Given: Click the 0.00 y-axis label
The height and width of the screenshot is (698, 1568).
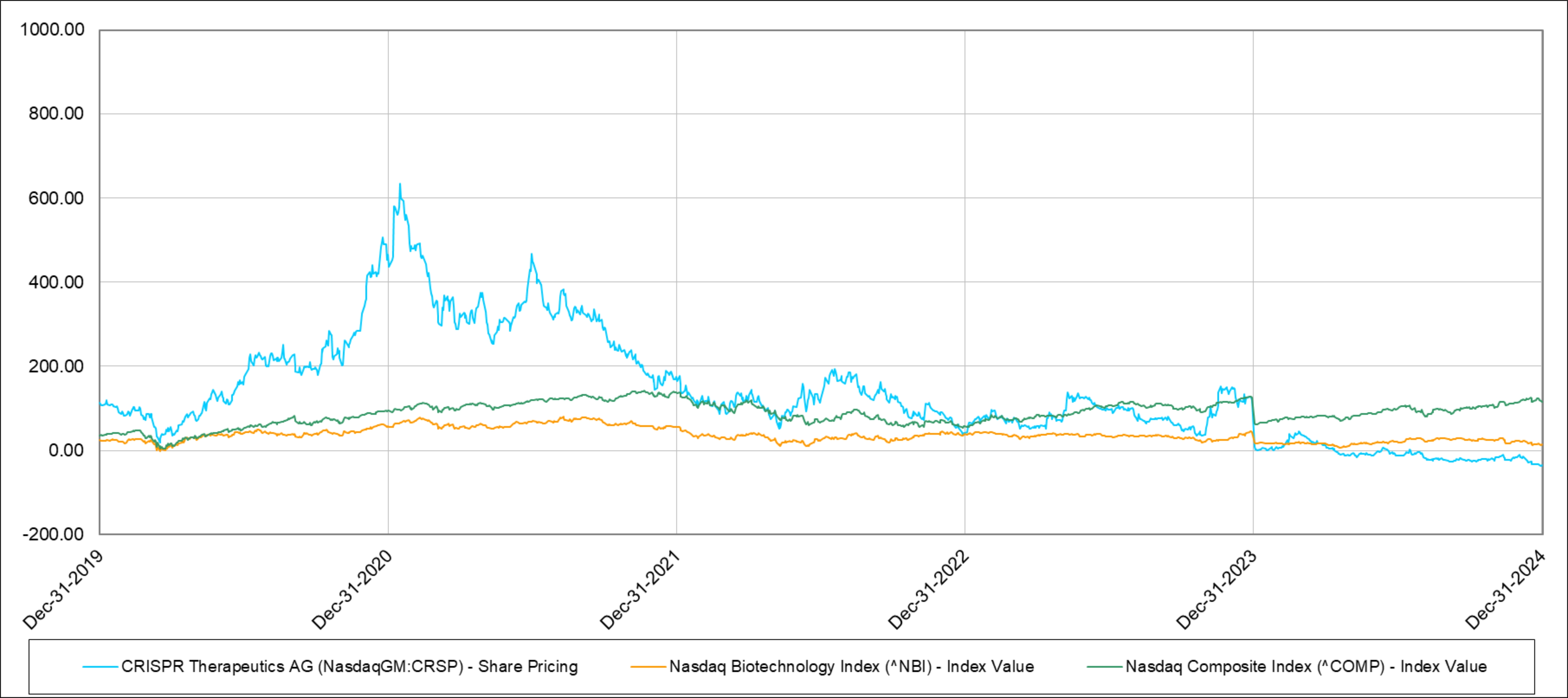Looking at the screenshot, I should pos(66,450).
